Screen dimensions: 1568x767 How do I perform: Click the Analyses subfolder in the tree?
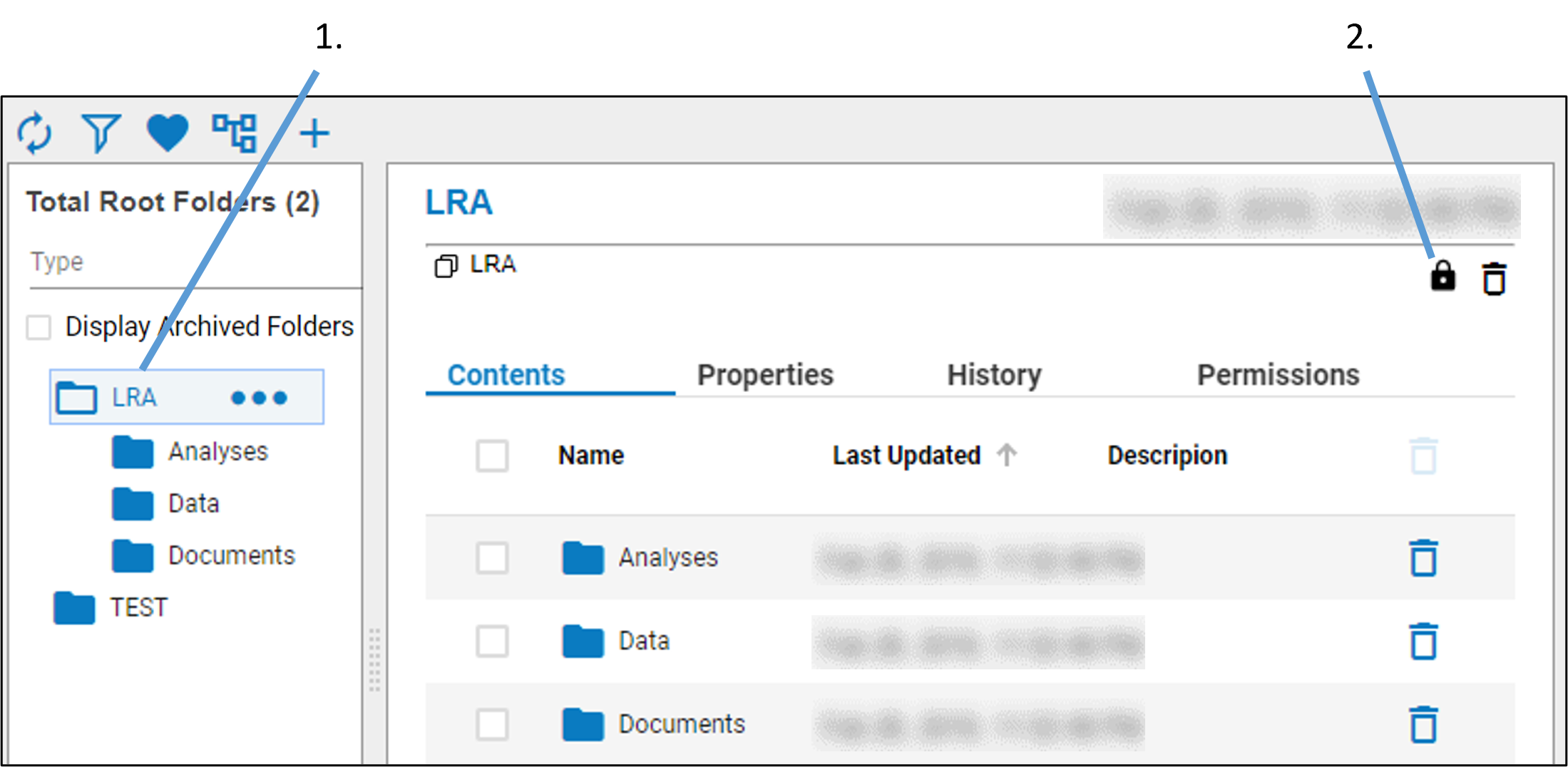(x=217, y=452)
